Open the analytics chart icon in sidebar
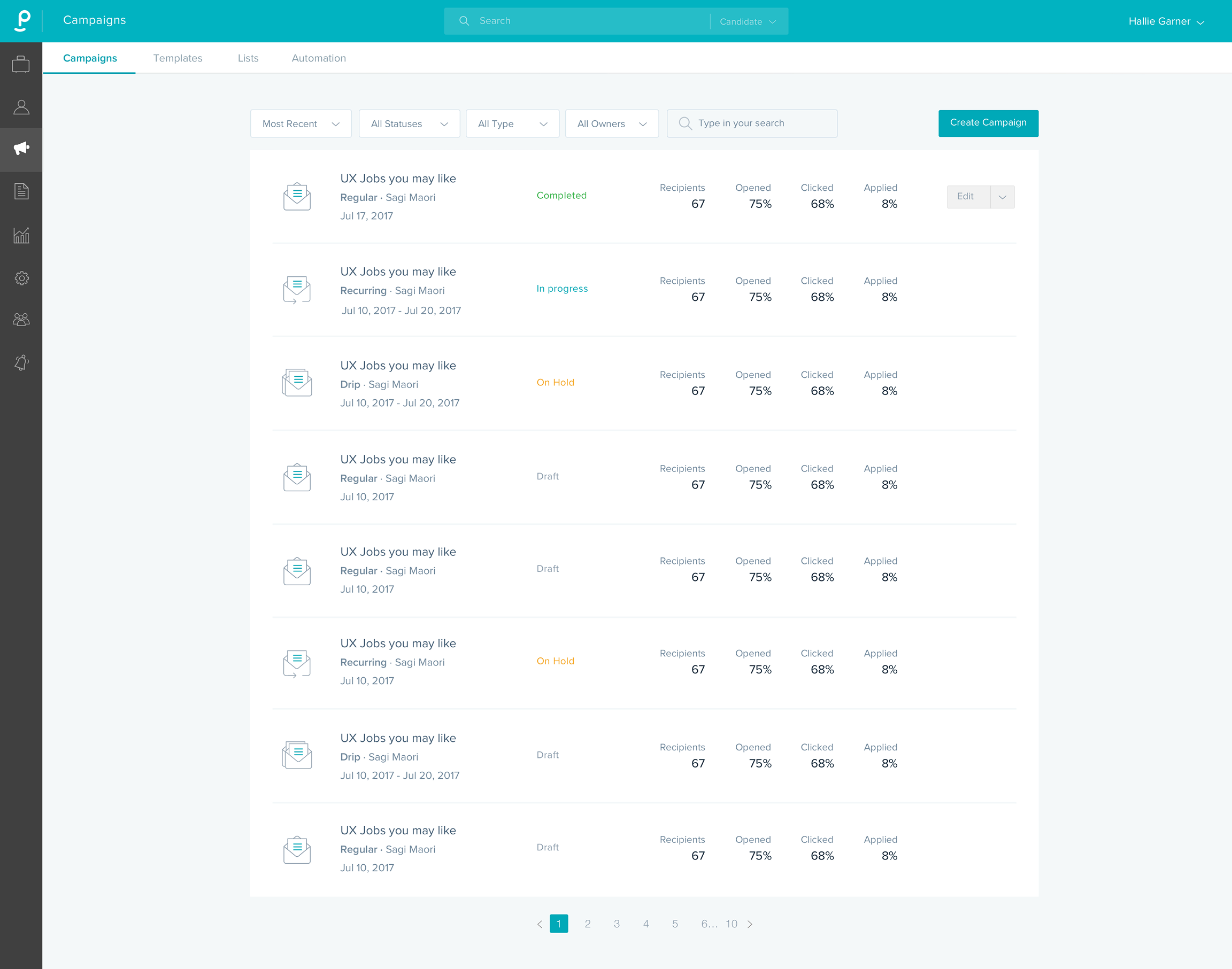The image size is (1232, 969). (21, 235)
